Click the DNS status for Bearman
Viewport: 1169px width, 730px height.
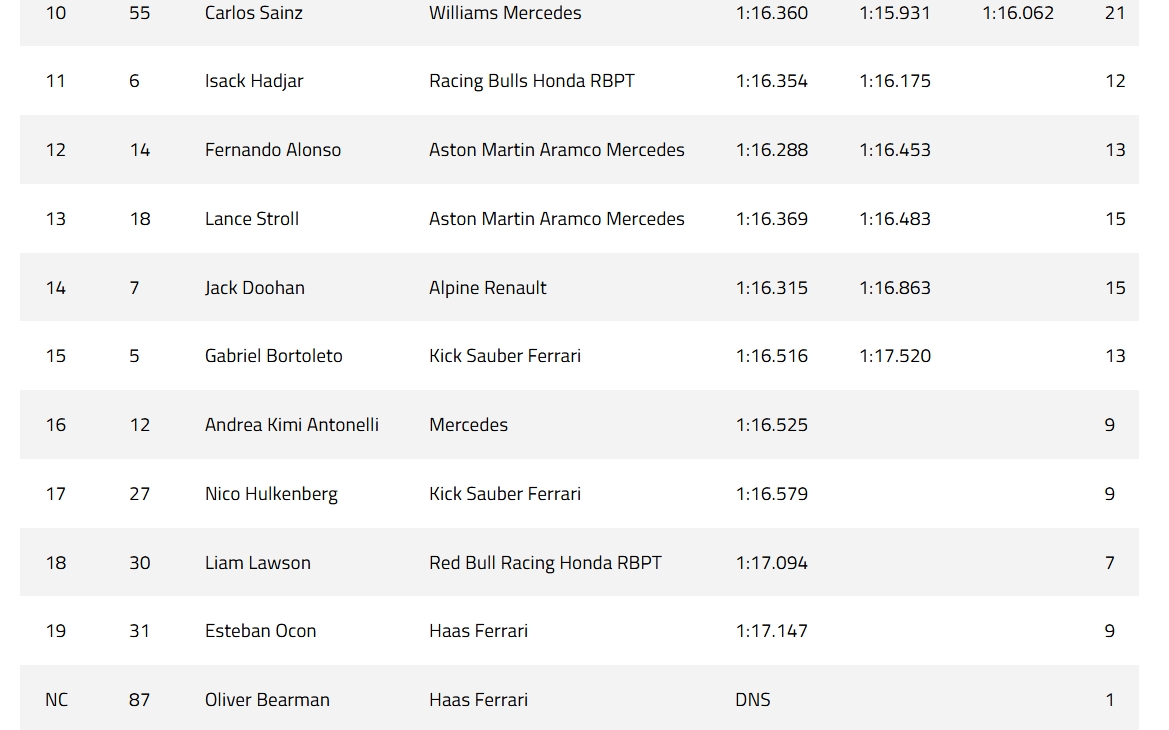tap(753, 700)
